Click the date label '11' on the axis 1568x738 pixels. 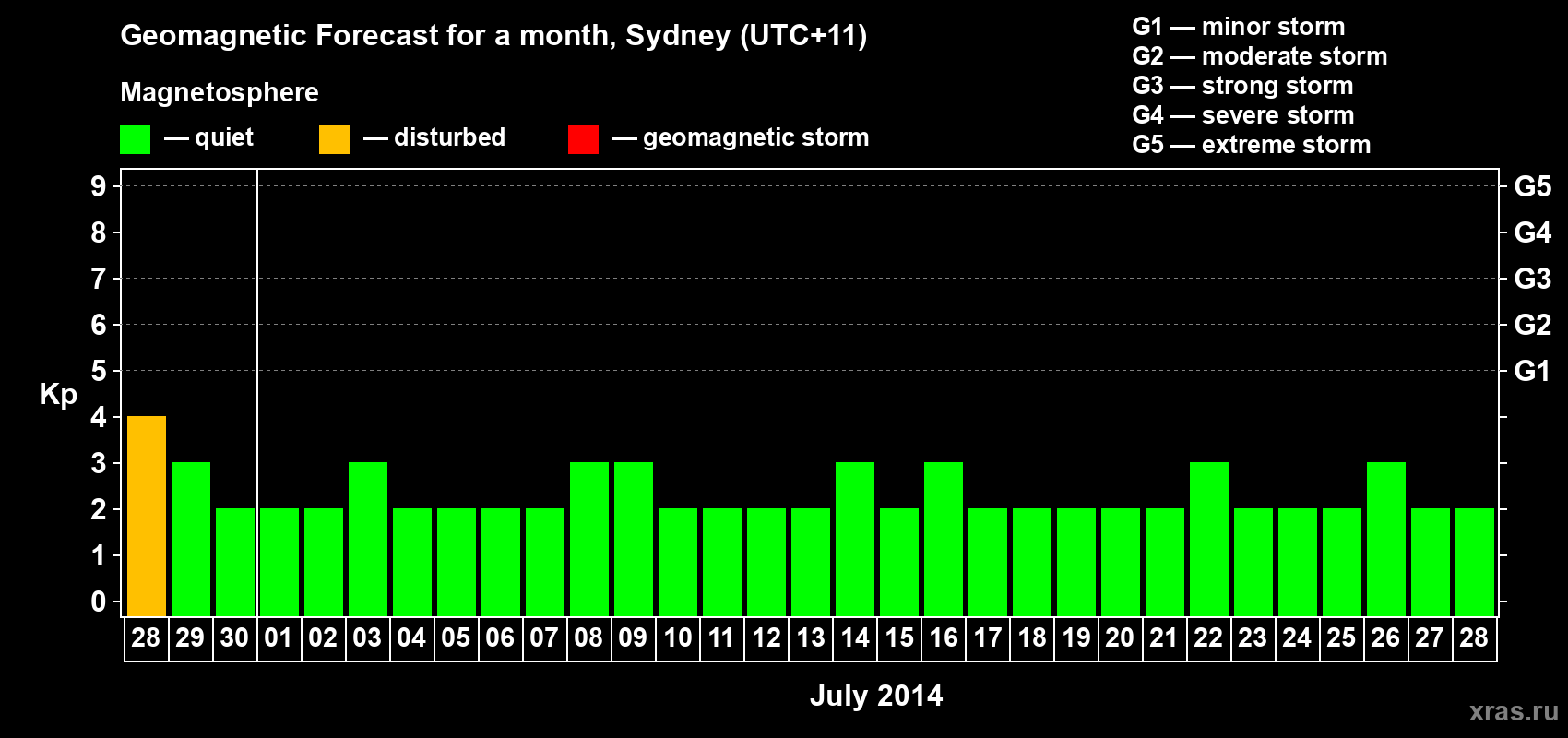(x=721, y=637)
